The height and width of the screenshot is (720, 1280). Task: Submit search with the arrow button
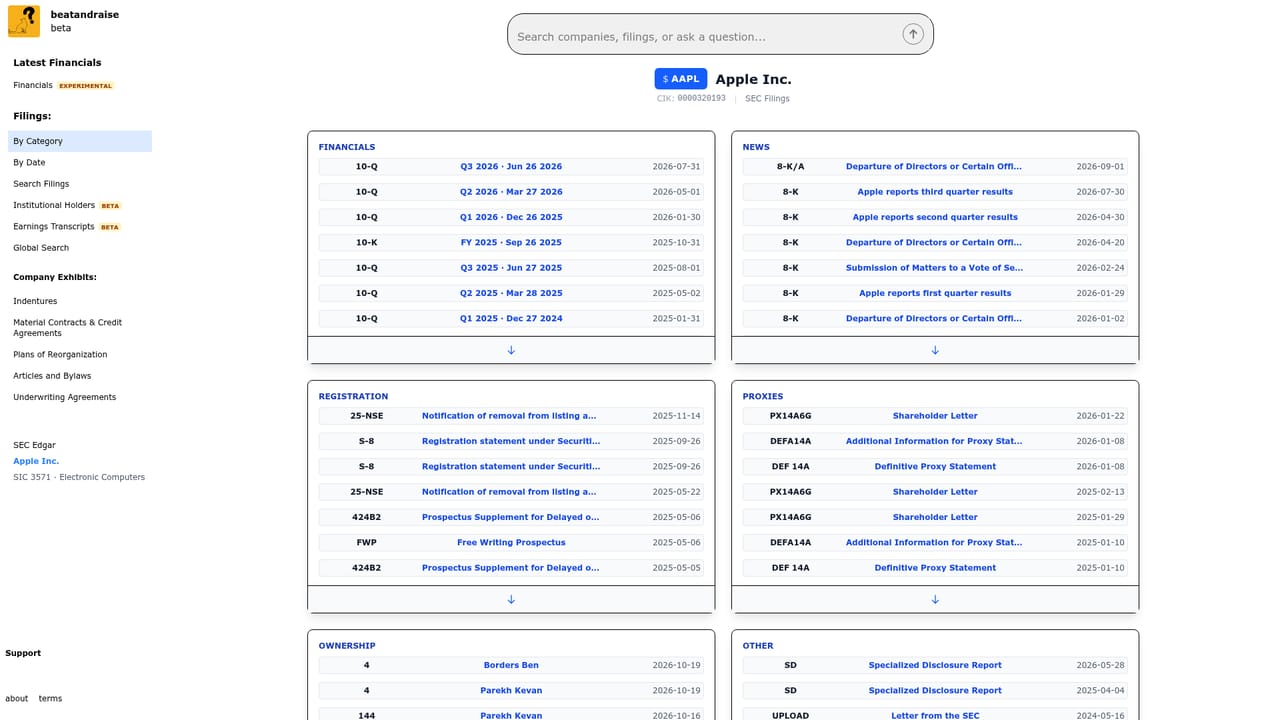(x=912, y=34)
